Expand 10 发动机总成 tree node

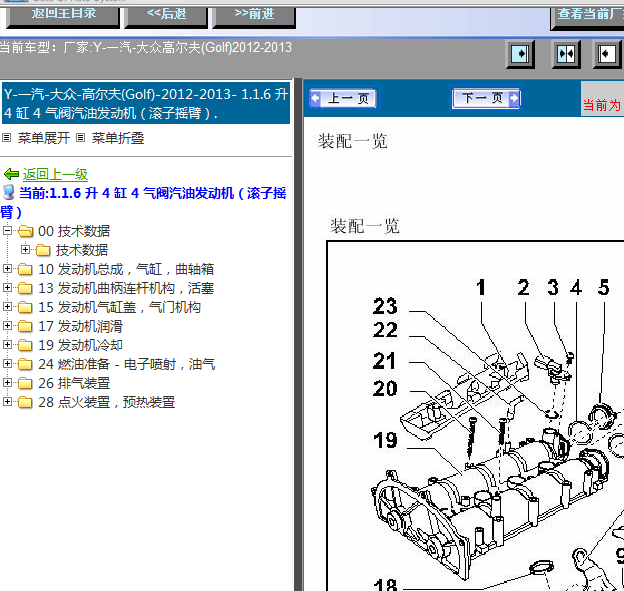click(x=7, y=269)
